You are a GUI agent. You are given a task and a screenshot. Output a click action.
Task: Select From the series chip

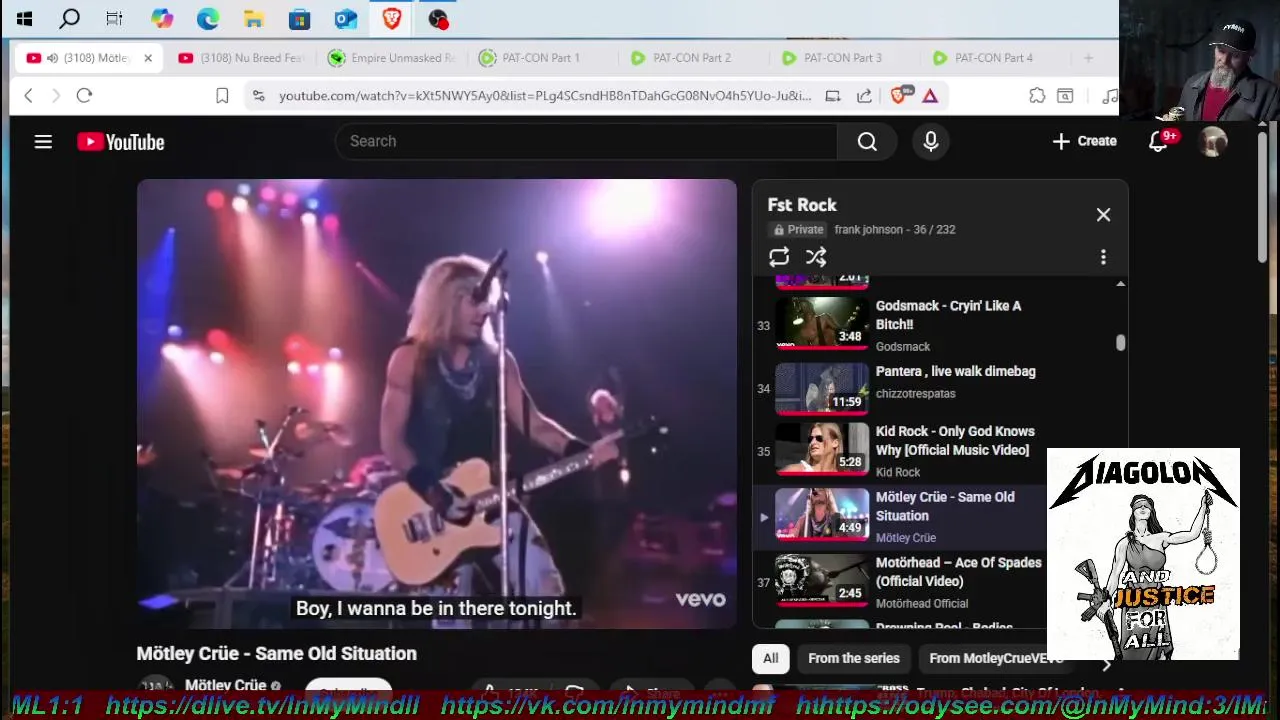(x=854, y=658)
